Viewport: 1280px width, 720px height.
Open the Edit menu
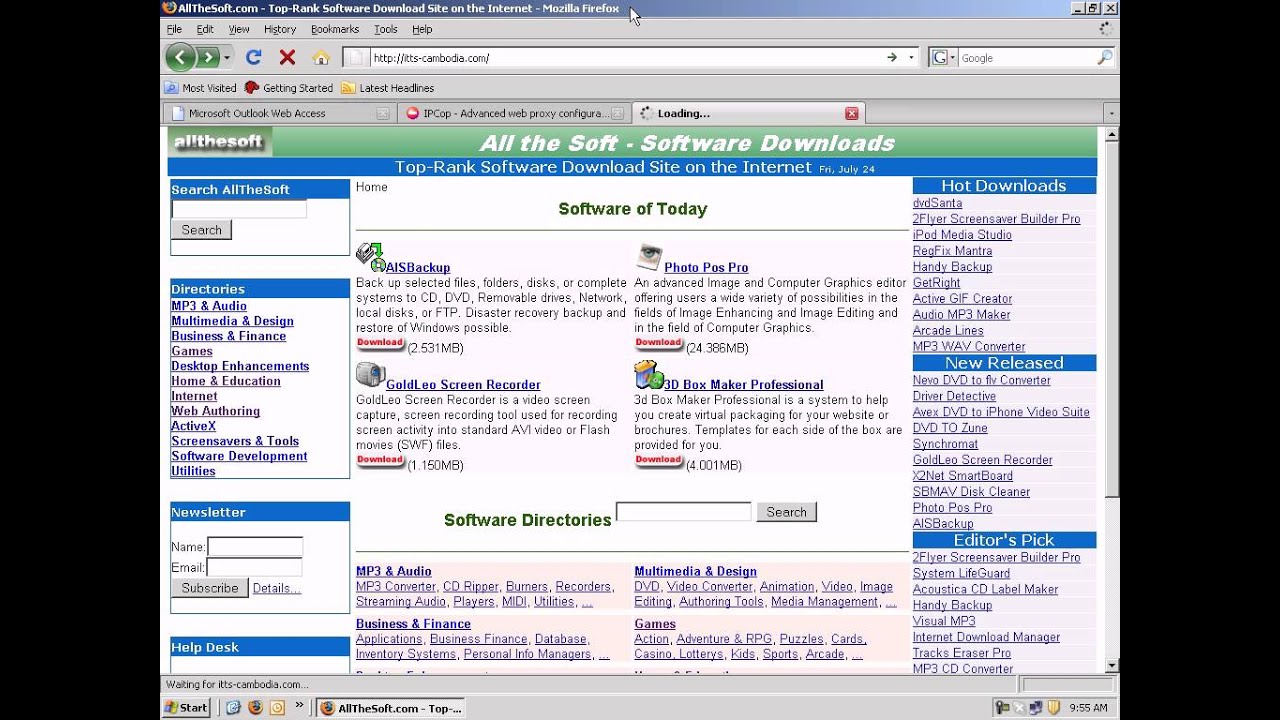coord(205,29)
